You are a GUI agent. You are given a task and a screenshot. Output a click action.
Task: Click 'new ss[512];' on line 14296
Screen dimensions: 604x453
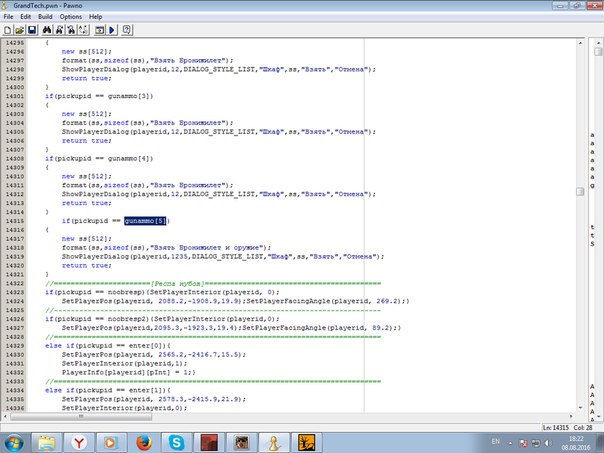pyautogui.click(x=87, y=52)
